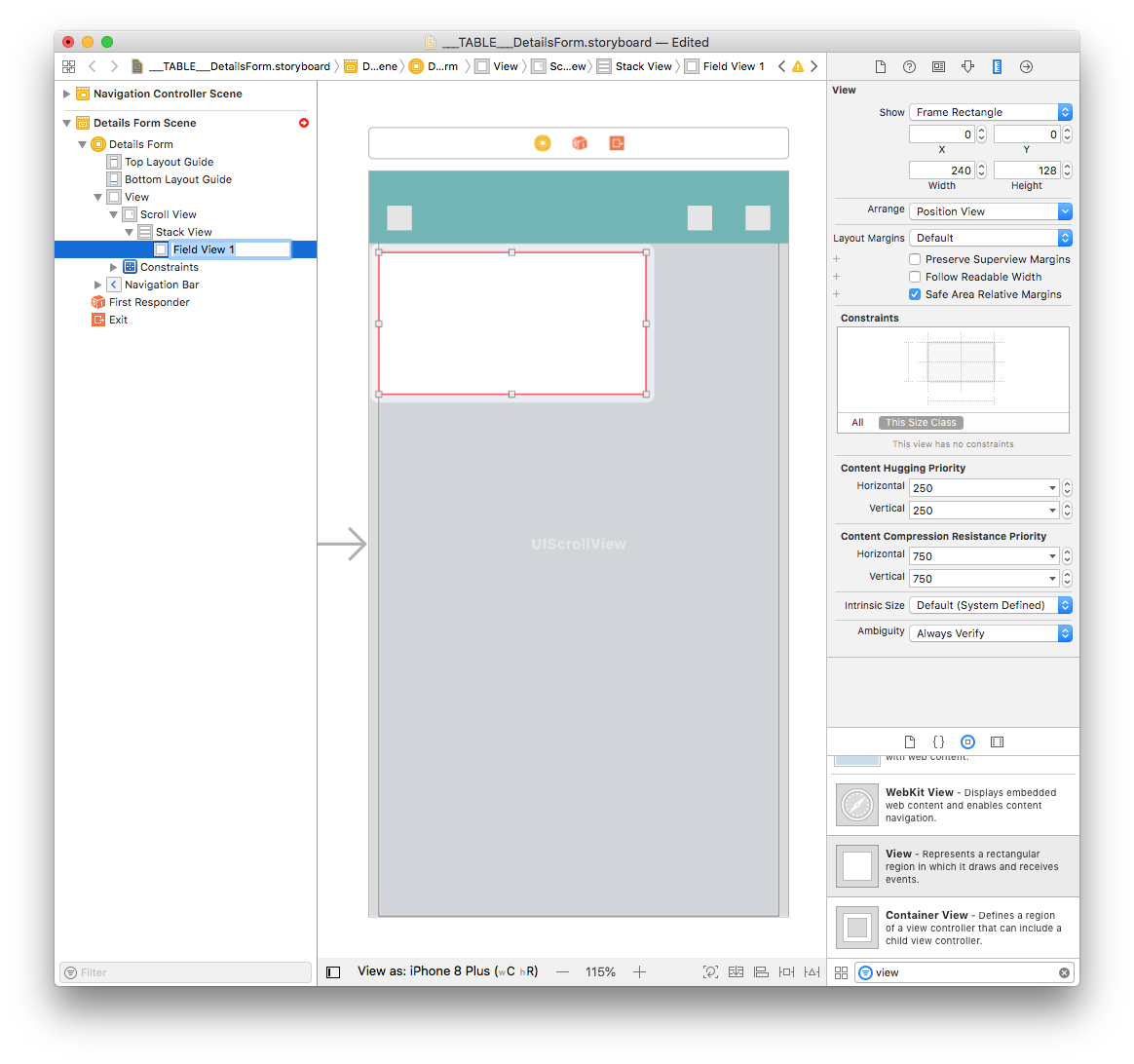Image resolution: width=1134 pixels, height=1064 pixels.
Task: Zoom in the canvas with plus
Action: (639, 972)
